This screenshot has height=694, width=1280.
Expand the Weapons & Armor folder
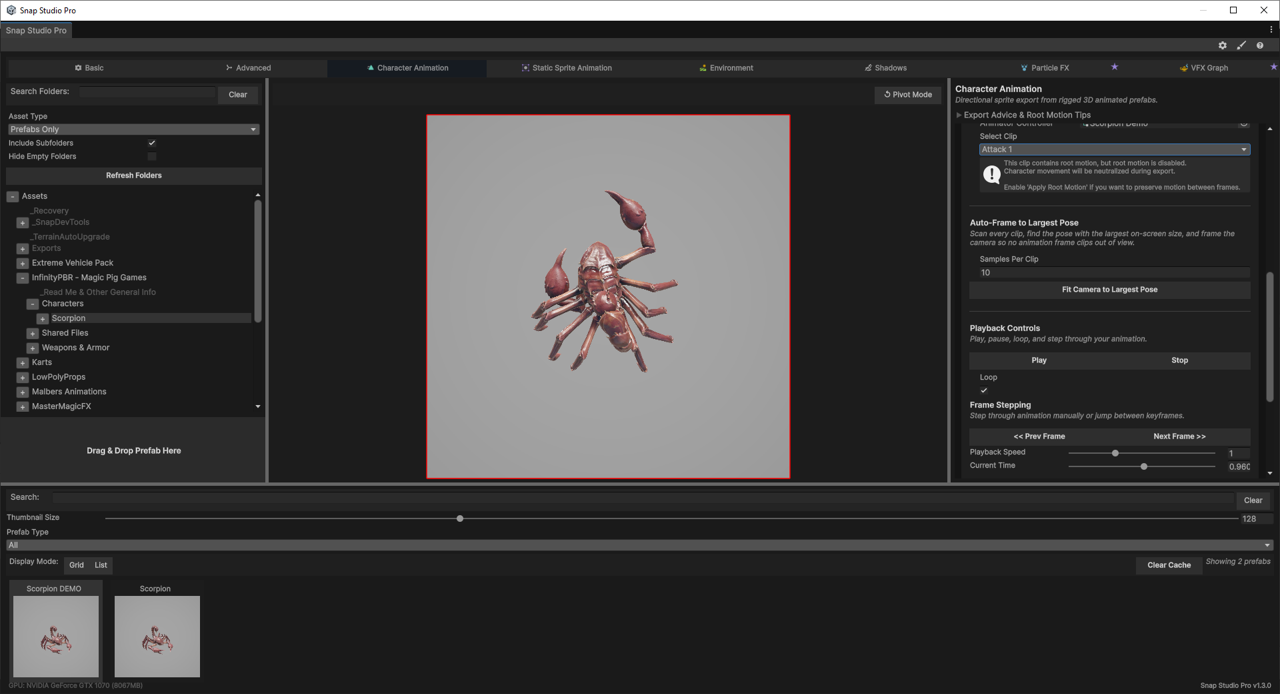pos(32,348)
